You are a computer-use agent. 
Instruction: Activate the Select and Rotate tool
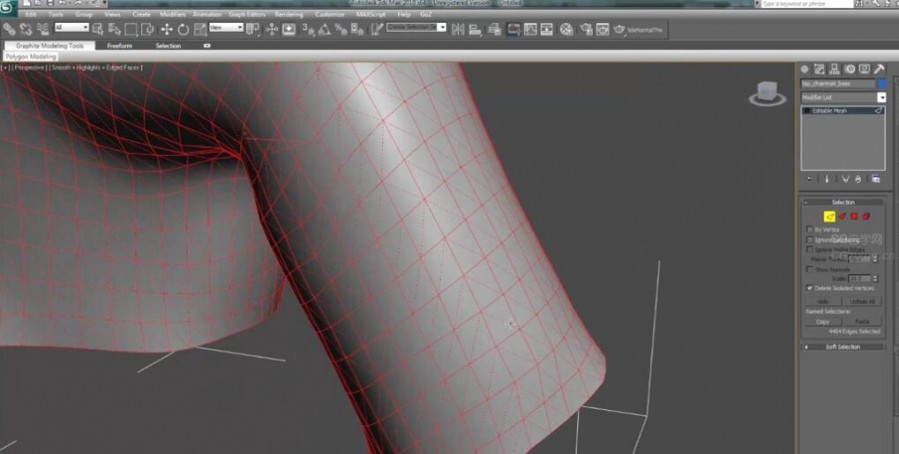(183, 29)
